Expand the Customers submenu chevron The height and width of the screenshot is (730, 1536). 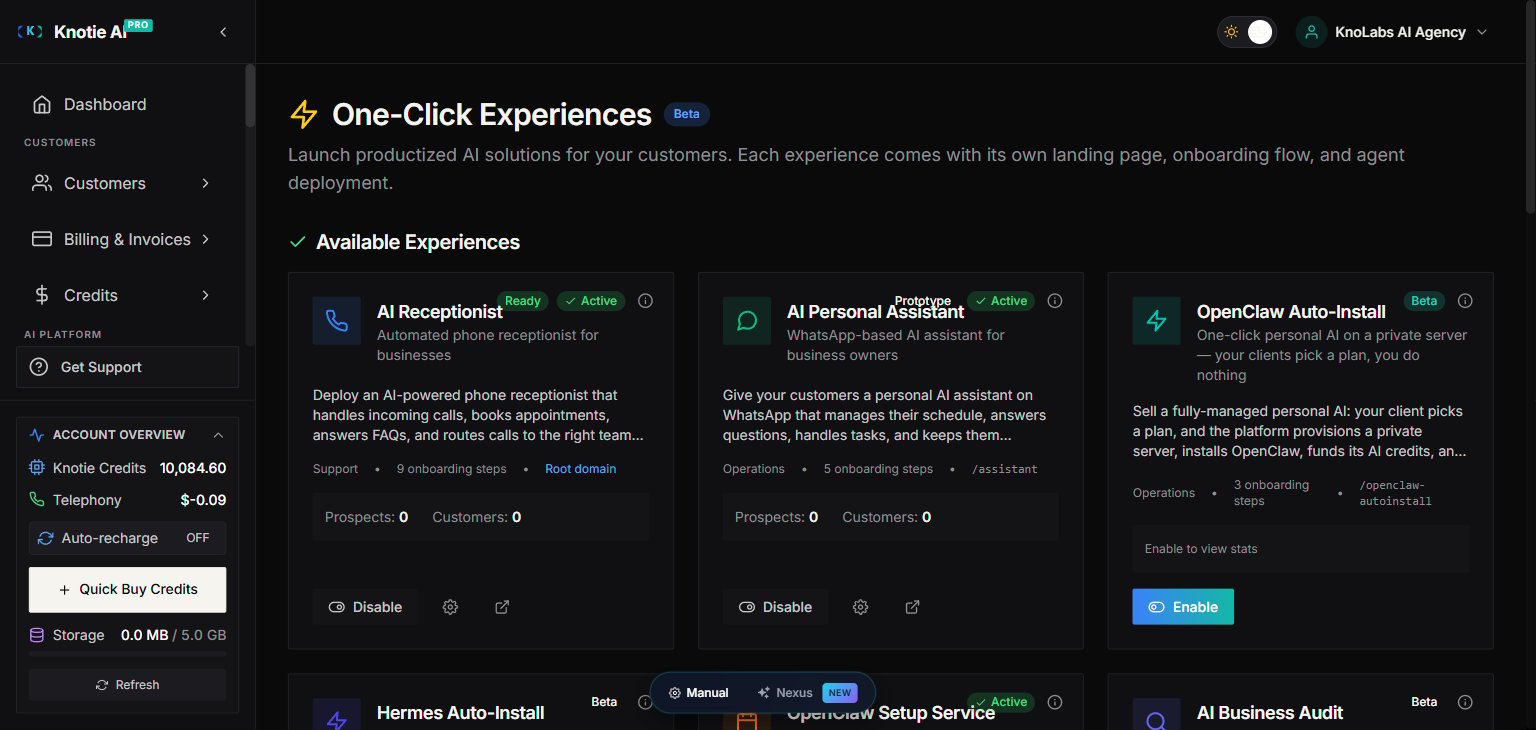[x=206, y=183]
